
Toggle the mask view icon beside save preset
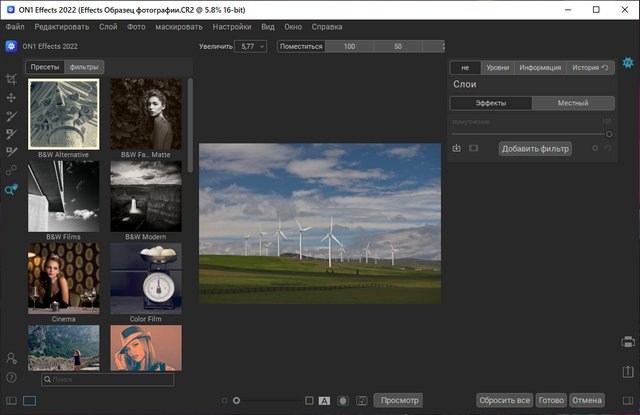pos(473,149)
